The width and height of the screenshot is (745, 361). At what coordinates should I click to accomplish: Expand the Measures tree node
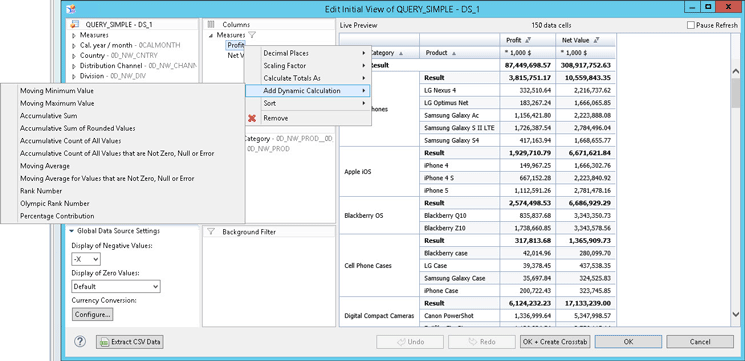pos(74,35)
